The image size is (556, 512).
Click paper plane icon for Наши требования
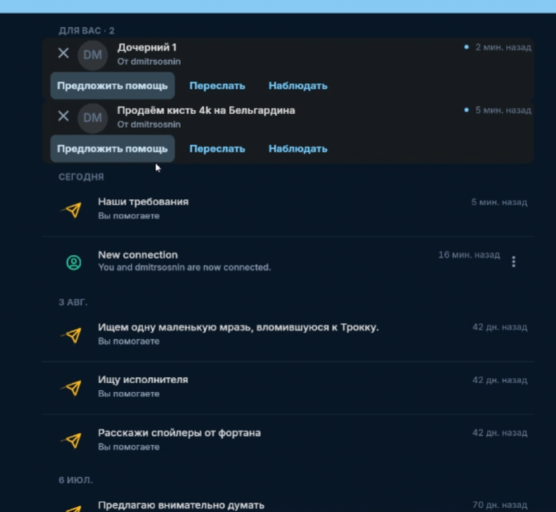[x=72, y=210]
